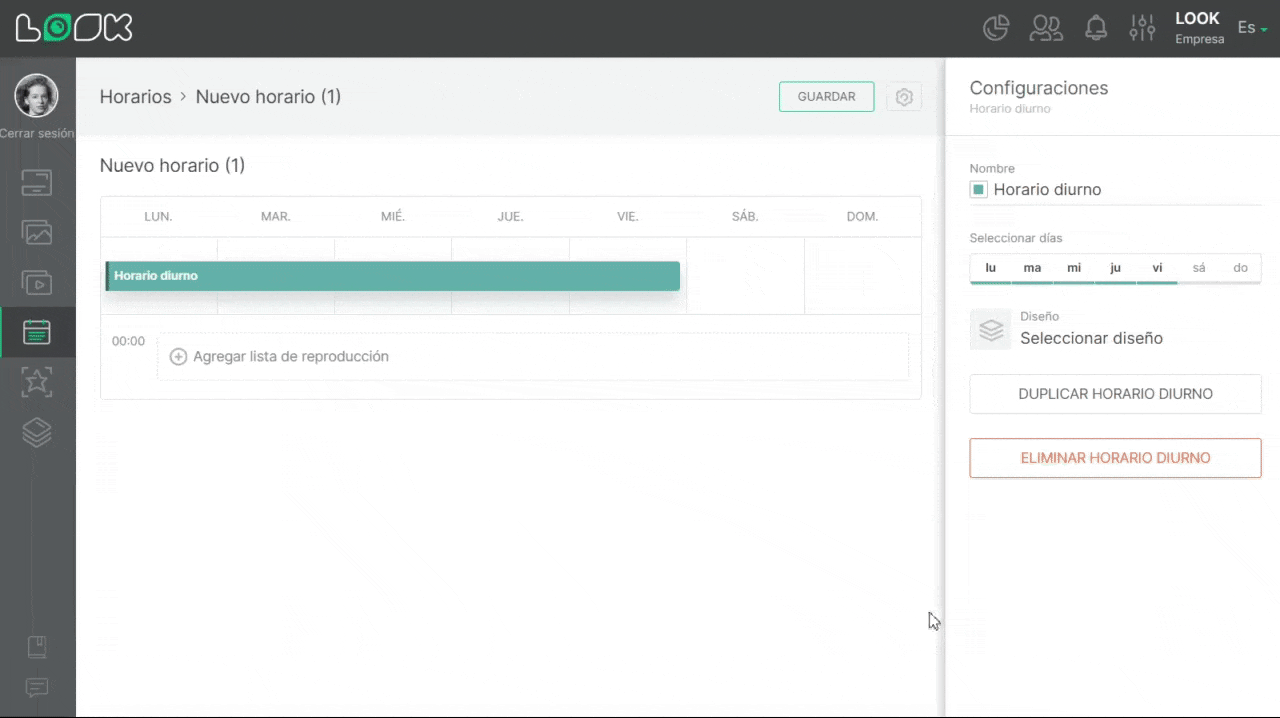Click the user avatar photo
The width and height of the screenshot is (1280, 718).
36,96
